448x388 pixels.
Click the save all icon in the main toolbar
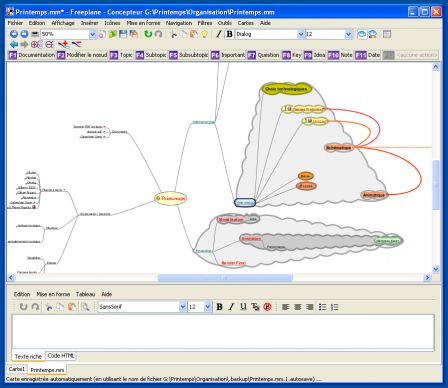pos(134,34)
